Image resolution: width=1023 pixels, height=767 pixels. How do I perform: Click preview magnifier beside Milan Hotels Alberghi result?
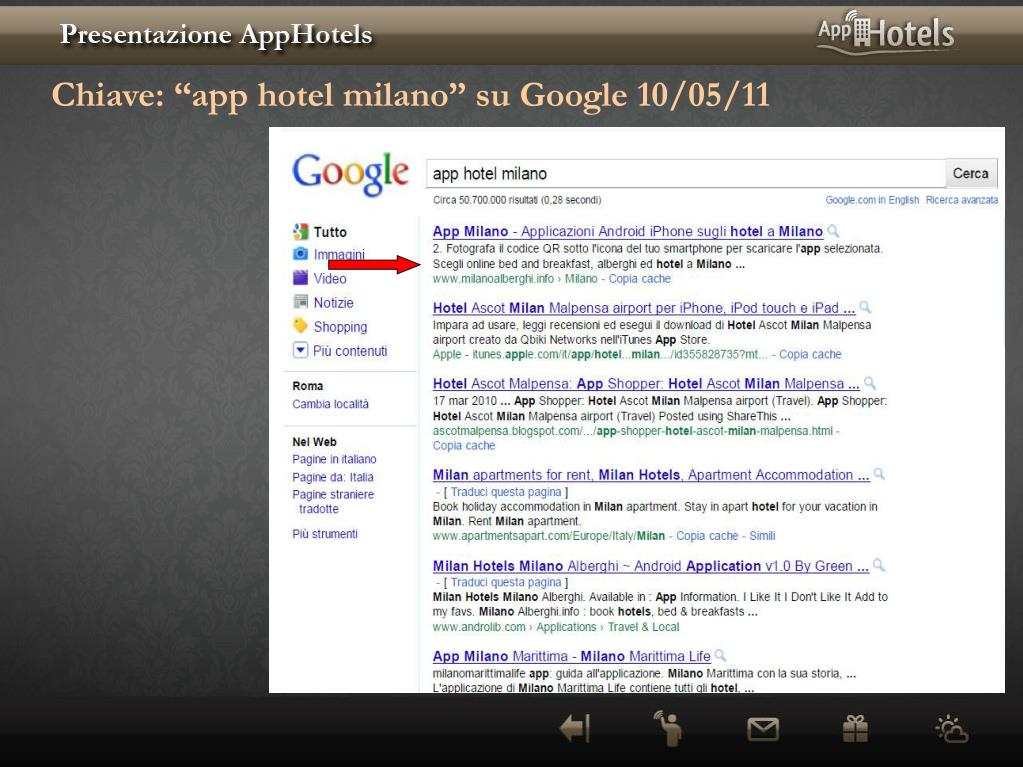[x=879, y=565]
